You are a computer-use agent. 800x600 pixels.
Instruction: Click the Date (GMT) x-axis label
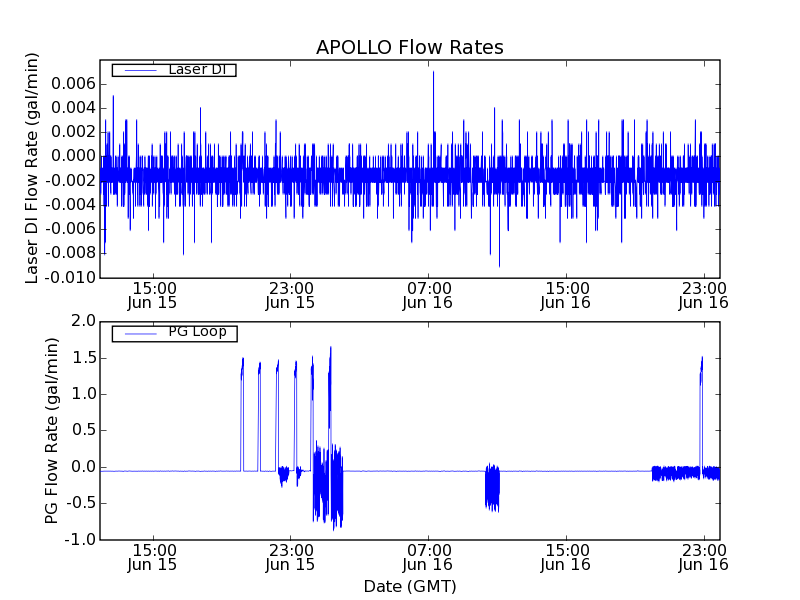(409, 586)
